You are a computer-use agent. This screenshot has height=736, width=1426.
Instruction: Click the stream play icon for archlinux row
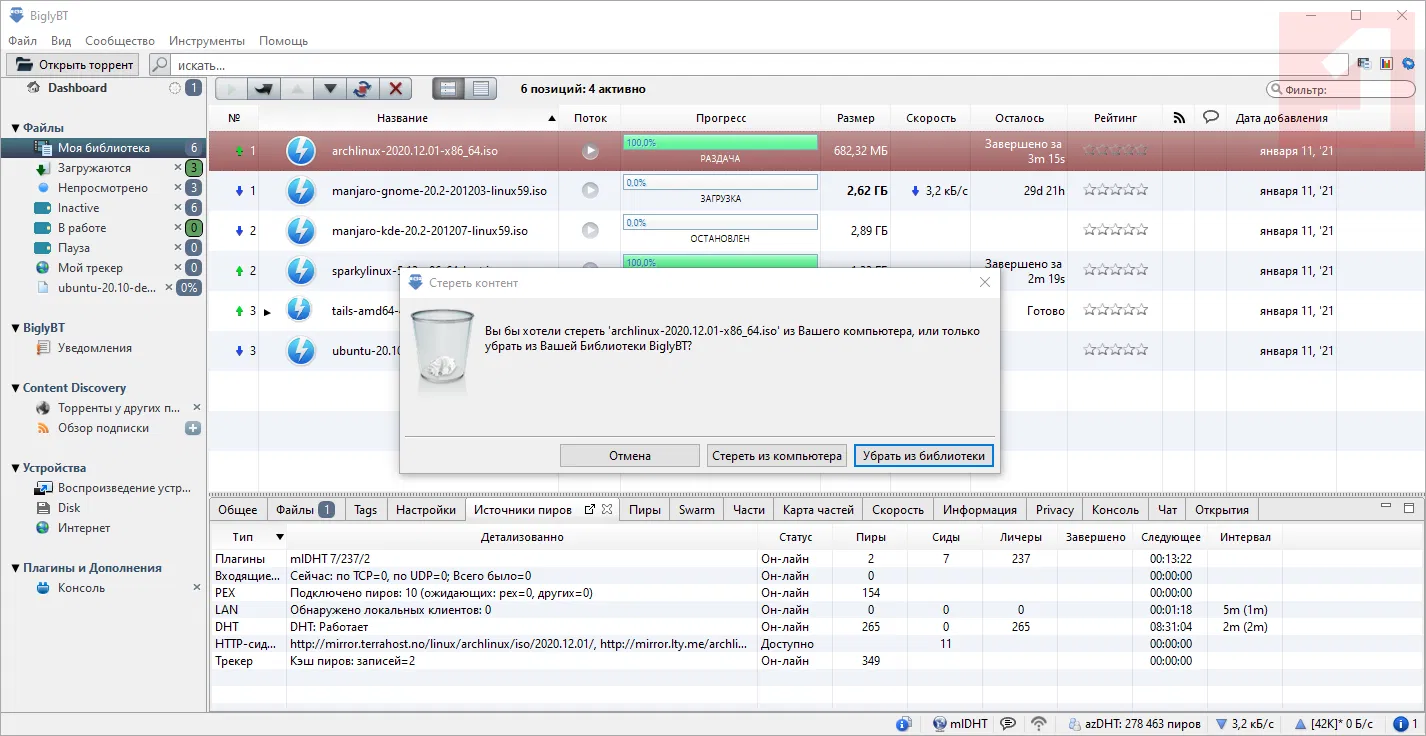(x=590, y=151)
